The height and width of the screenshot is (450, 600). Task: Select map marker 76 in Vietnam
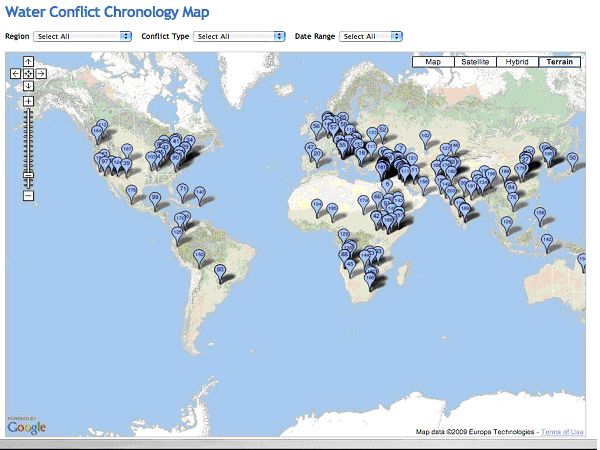click(x=513, y=200)
